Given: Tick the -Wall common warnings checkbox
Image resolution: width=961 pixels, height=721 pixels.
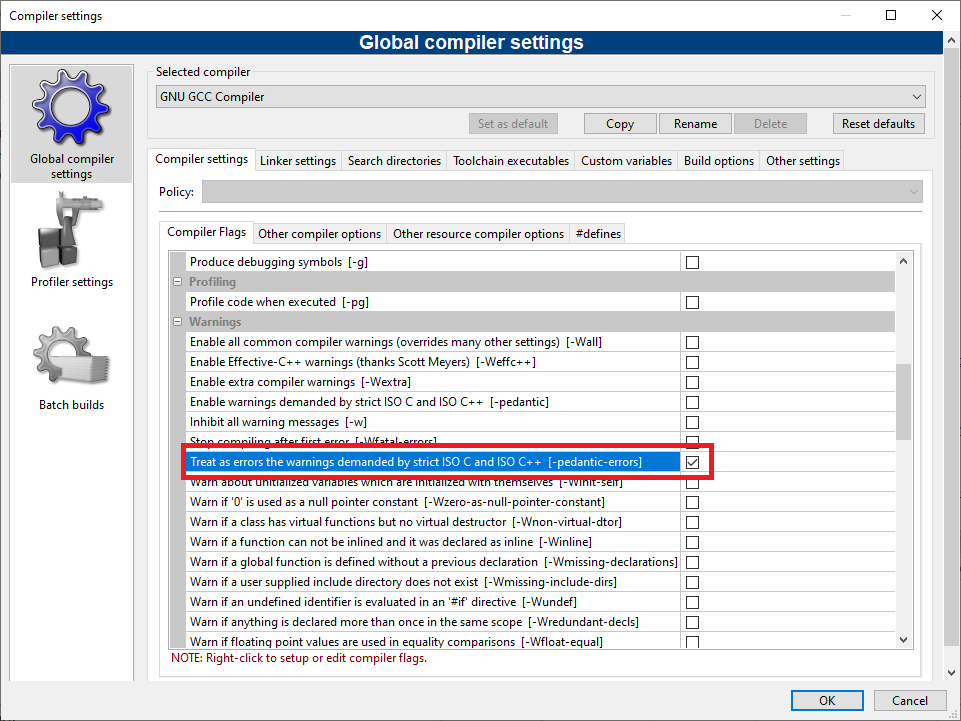Looking at the screenshot, I should click(x=692, y=342).
